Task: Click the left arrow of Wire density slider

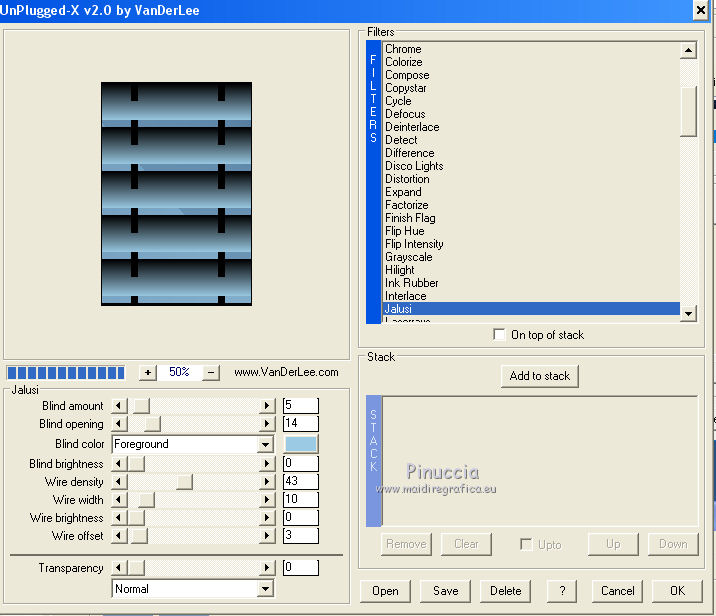Action: coord(119,481)
